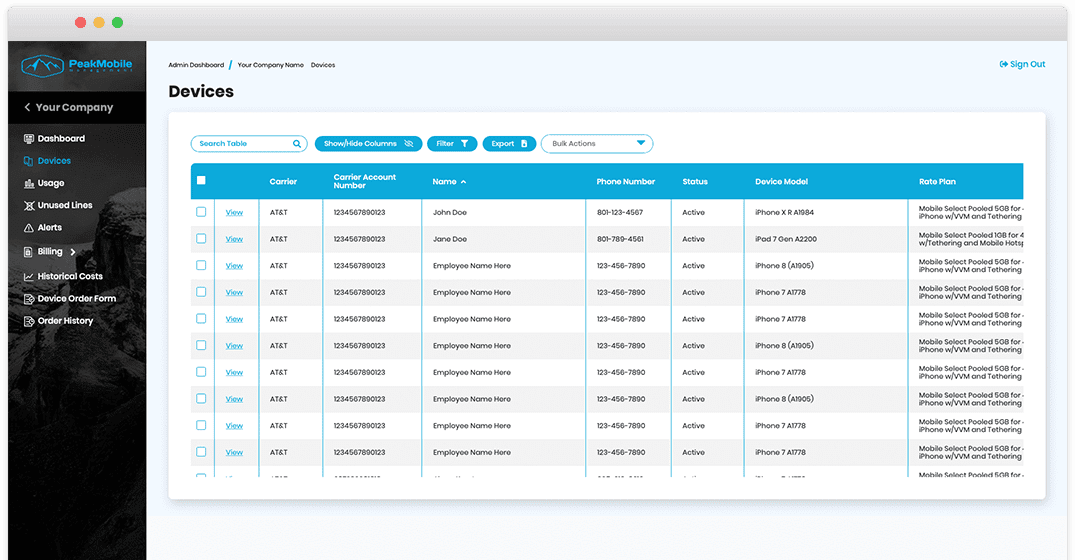Select the checkbox for the fourth row
This screenshot has height=560, width=1075.
pos(201,292)
